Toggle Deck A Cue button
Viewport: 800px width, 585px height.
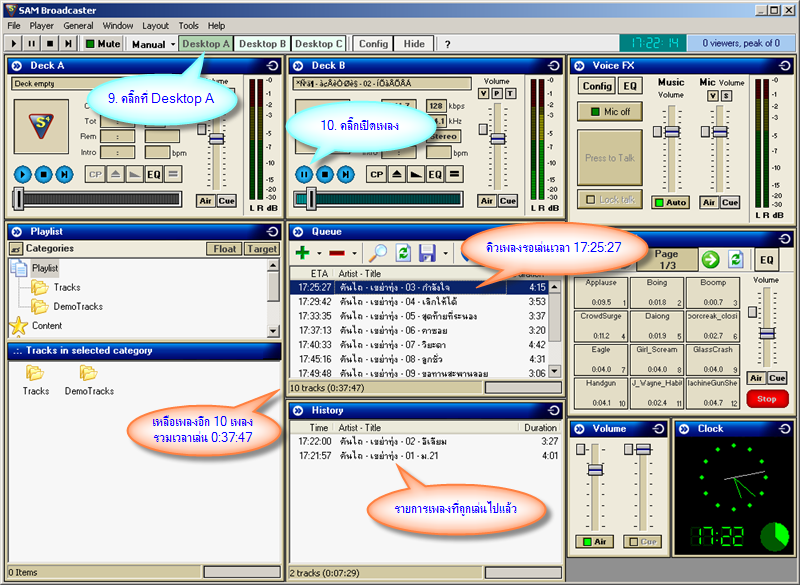coord(227,201)
